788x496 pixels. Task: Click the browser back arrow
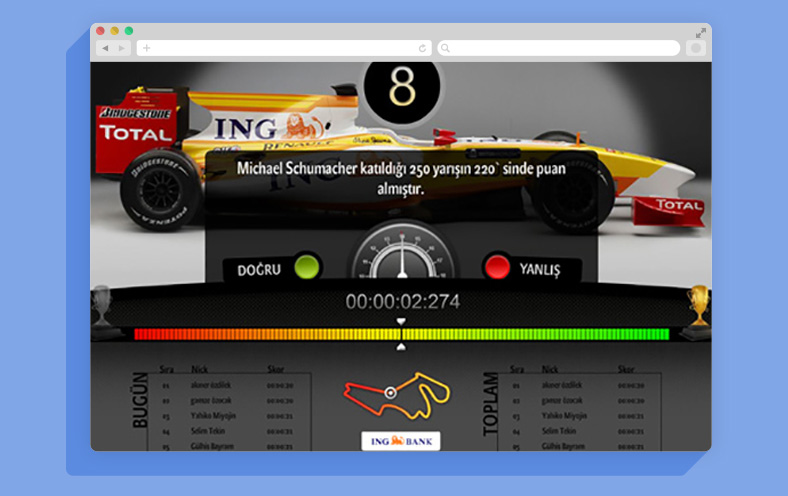click(x=103, y=48)
